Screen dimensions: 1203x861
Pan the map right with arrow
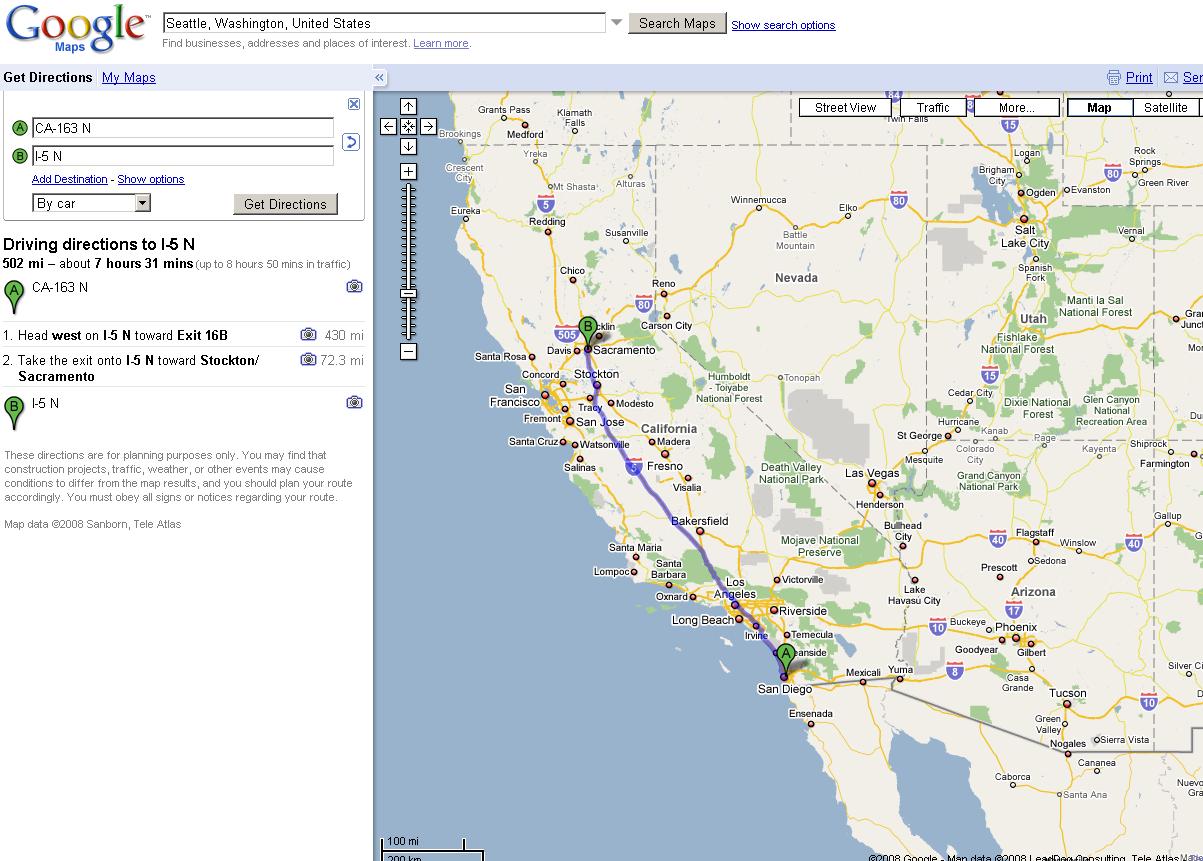click(428, 126)
